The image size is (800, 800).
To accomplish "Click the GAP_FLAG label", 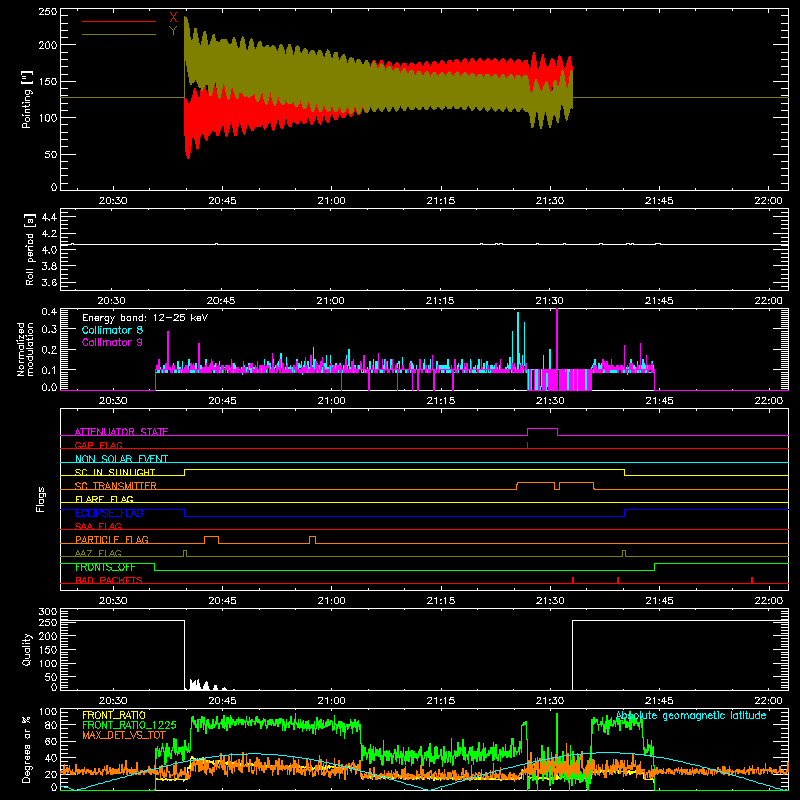I will tap(98, 445).
